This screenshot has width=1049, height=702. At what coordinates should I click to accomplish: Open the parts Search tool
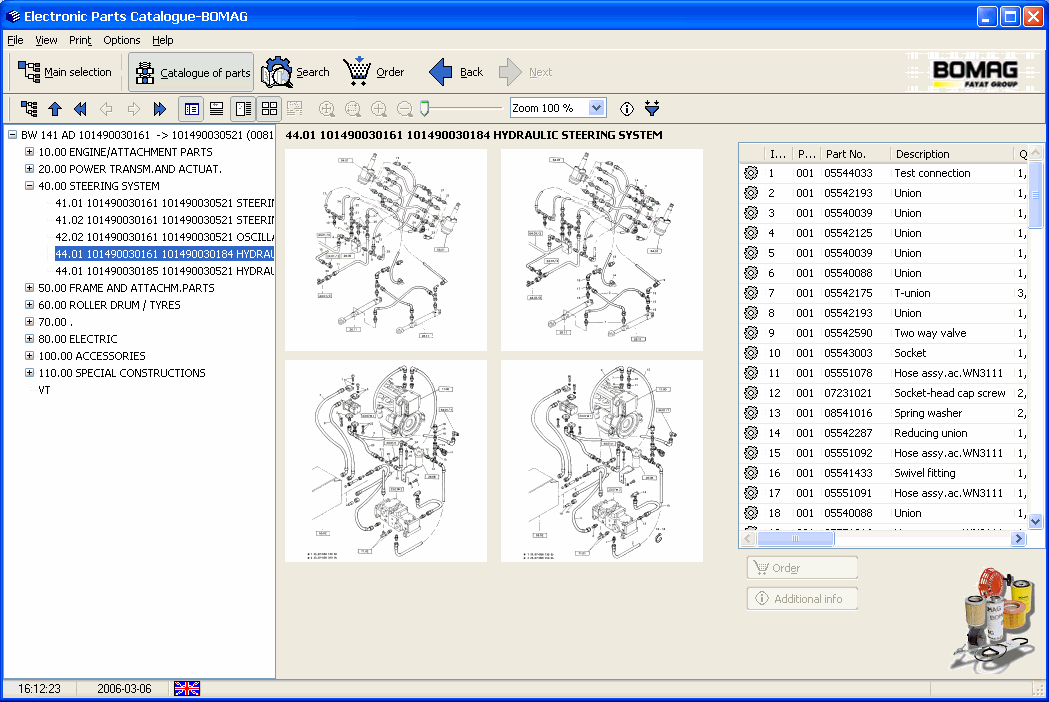pos(295,72)
